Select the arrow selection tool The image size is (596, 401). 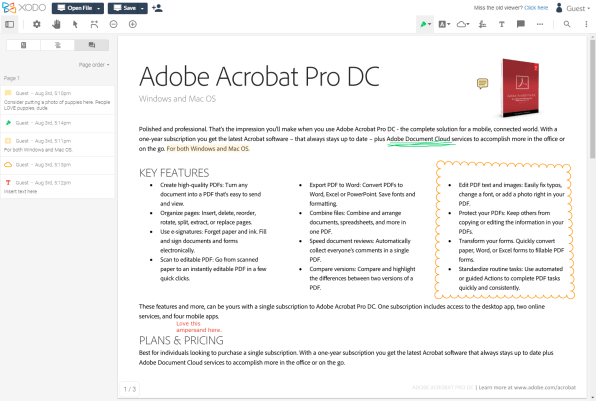click(75, 24)
